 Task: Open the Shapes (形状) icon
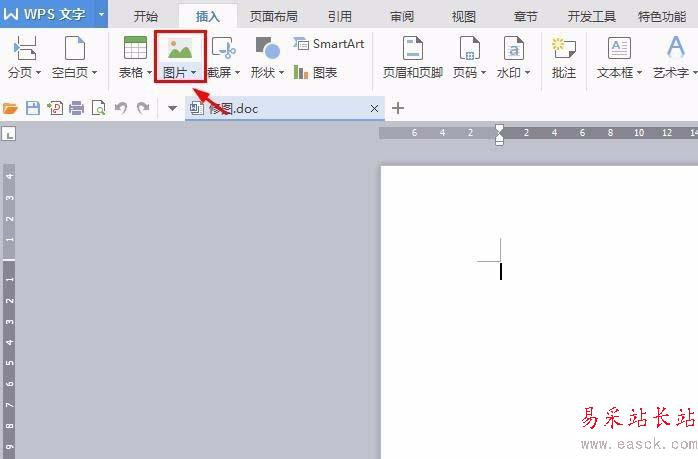click(x=267, y=48)
